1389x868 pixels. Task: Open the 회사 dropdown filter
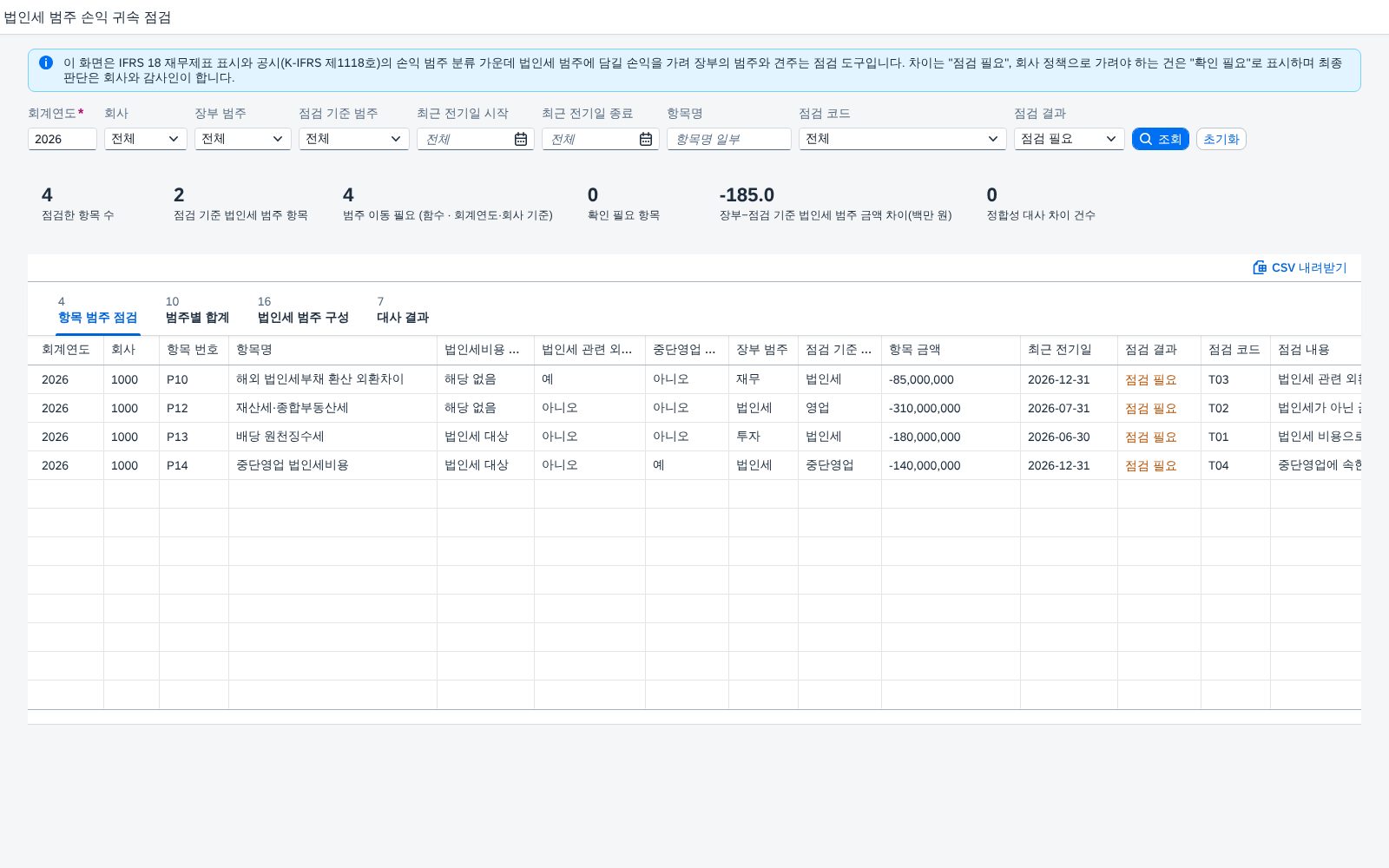coord(145,139)
